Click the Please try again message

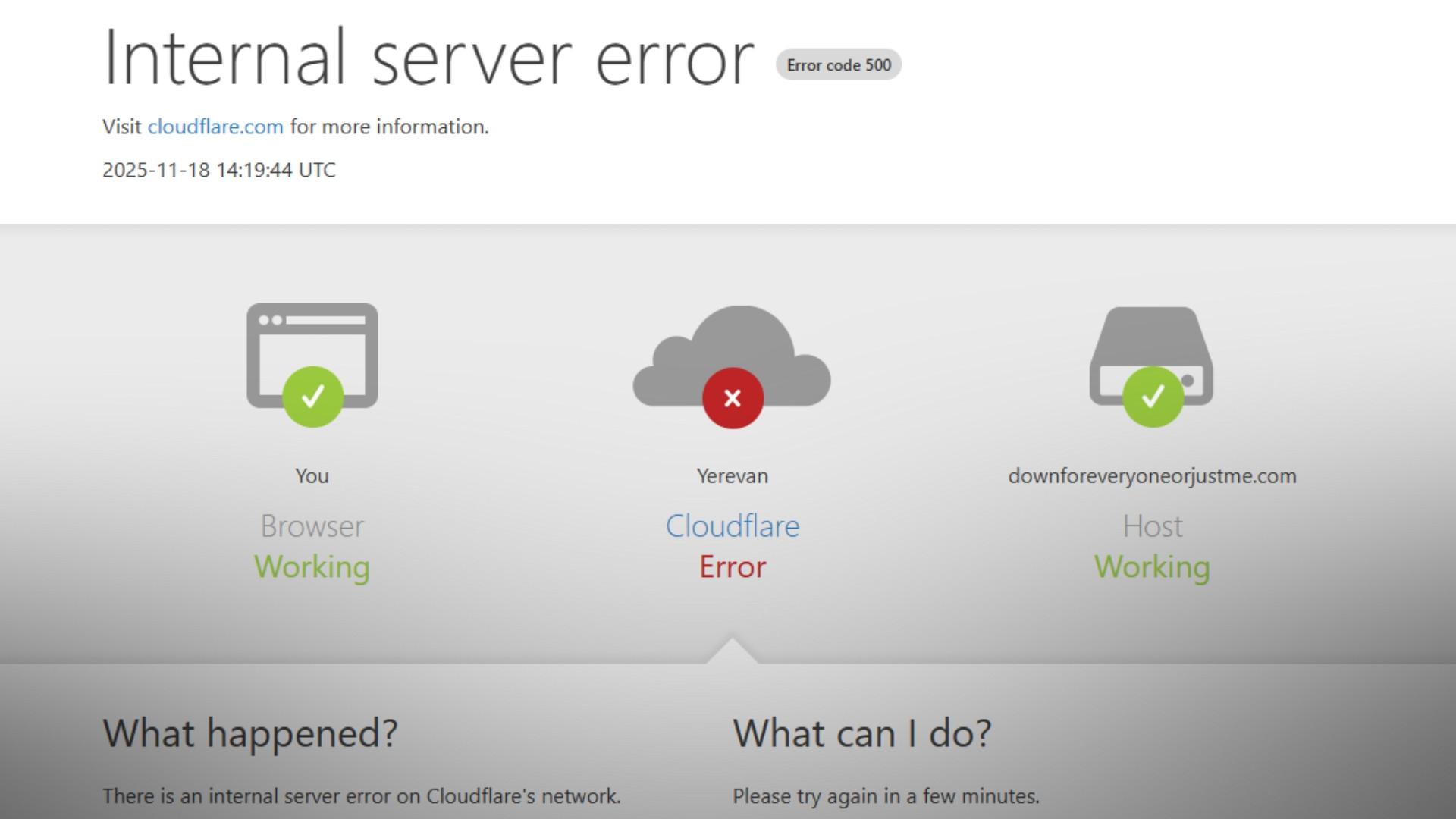[x=886, y=796]
